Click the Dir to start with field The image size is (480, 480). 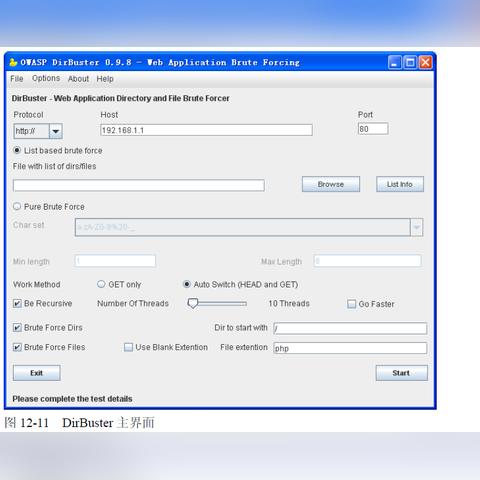click(x=350, y=328)
